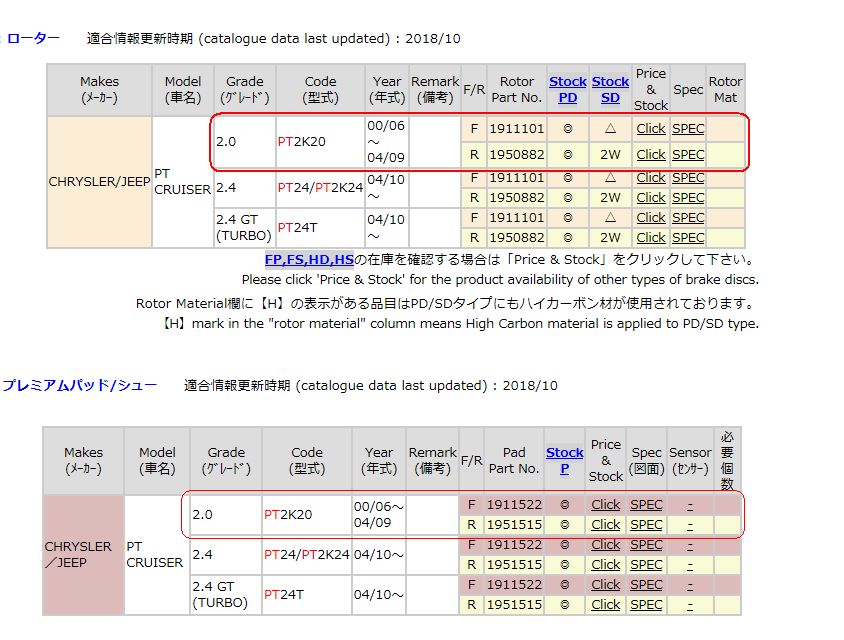Select code PT24/PT2K24 in the pad table
844x640 pixels.
(307, 554)
